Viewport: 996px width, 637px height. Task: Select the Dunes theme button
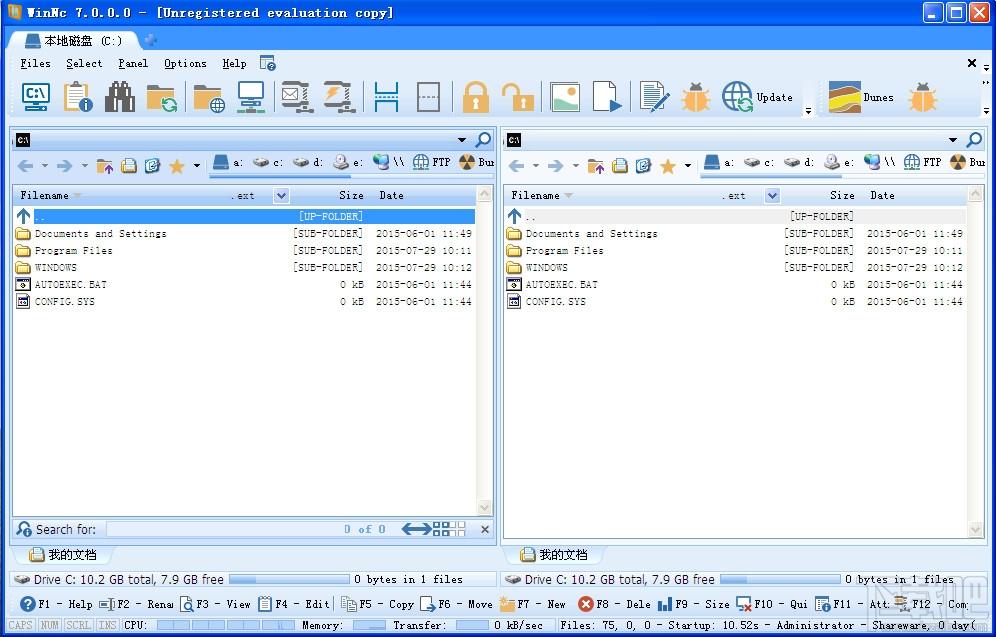coord(861,97)
